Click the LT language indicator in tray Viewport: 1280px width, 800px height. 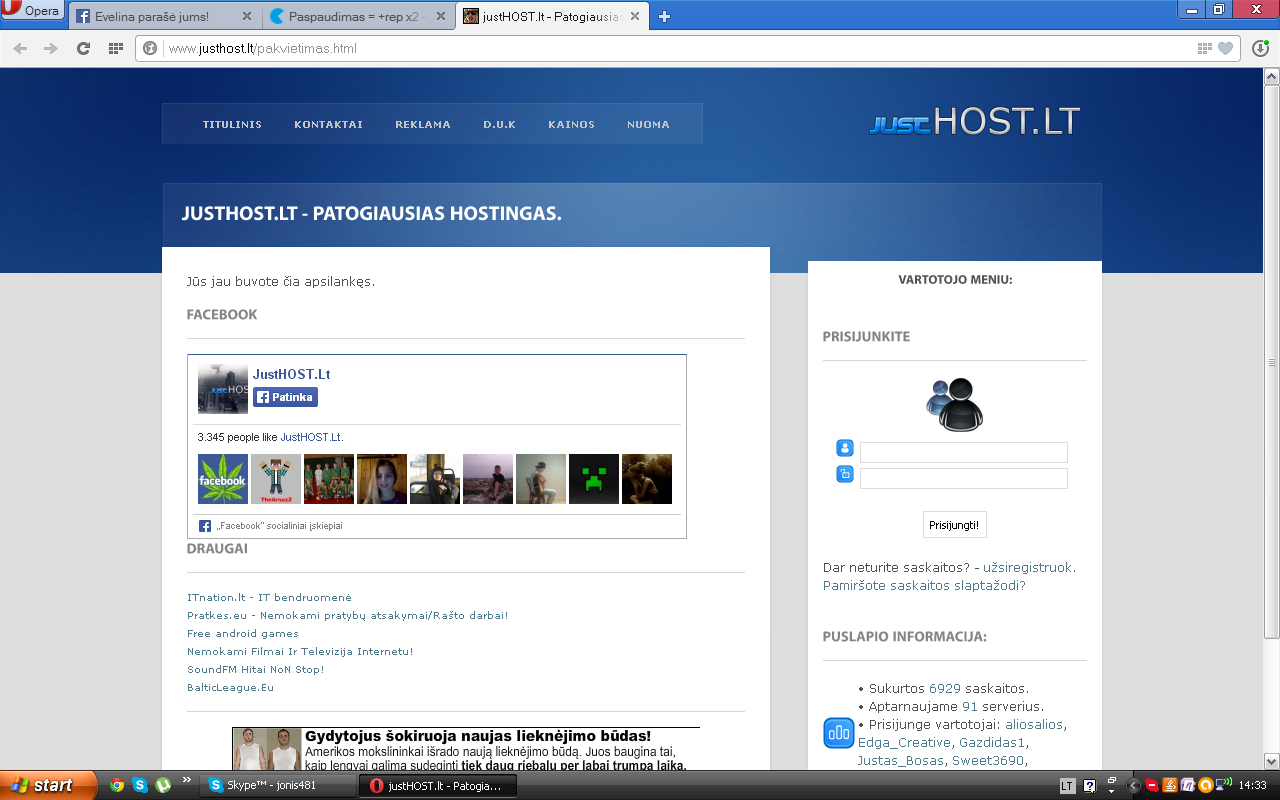pyautogui.click(x=1067, y=786)
